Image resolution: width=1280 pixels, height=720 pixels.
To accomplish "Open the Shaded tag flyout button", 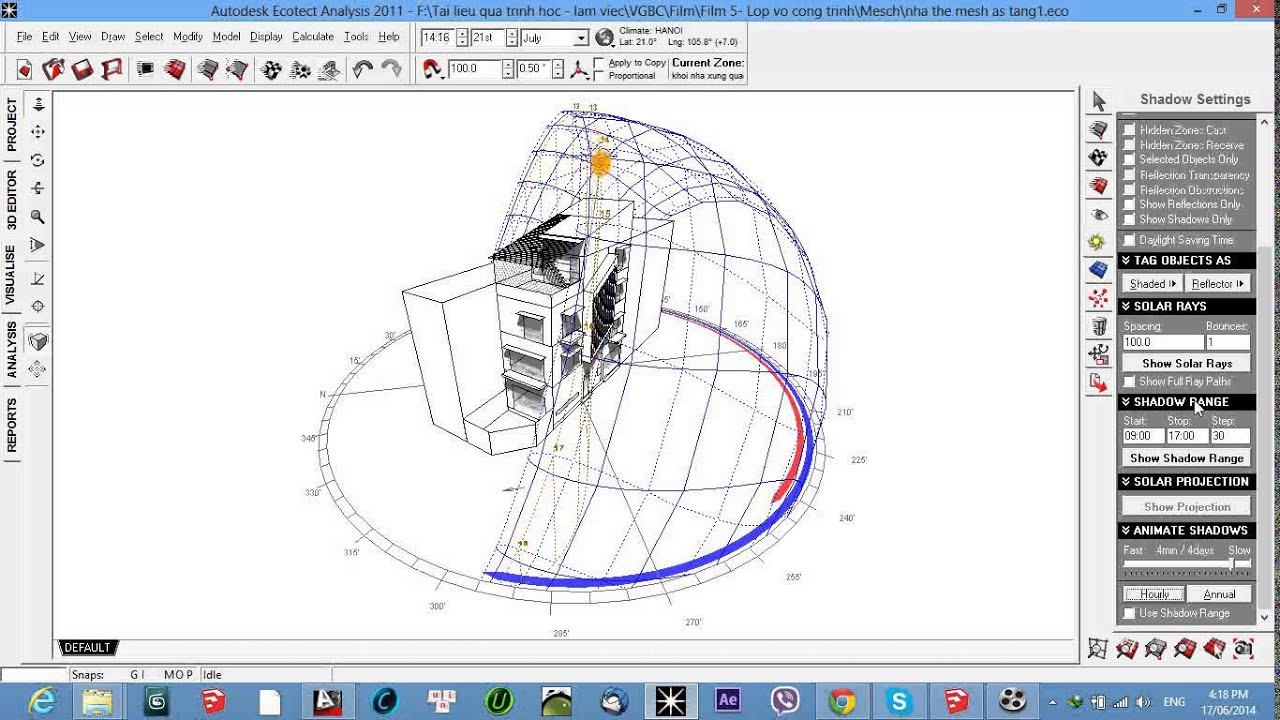I will 1153,284.
